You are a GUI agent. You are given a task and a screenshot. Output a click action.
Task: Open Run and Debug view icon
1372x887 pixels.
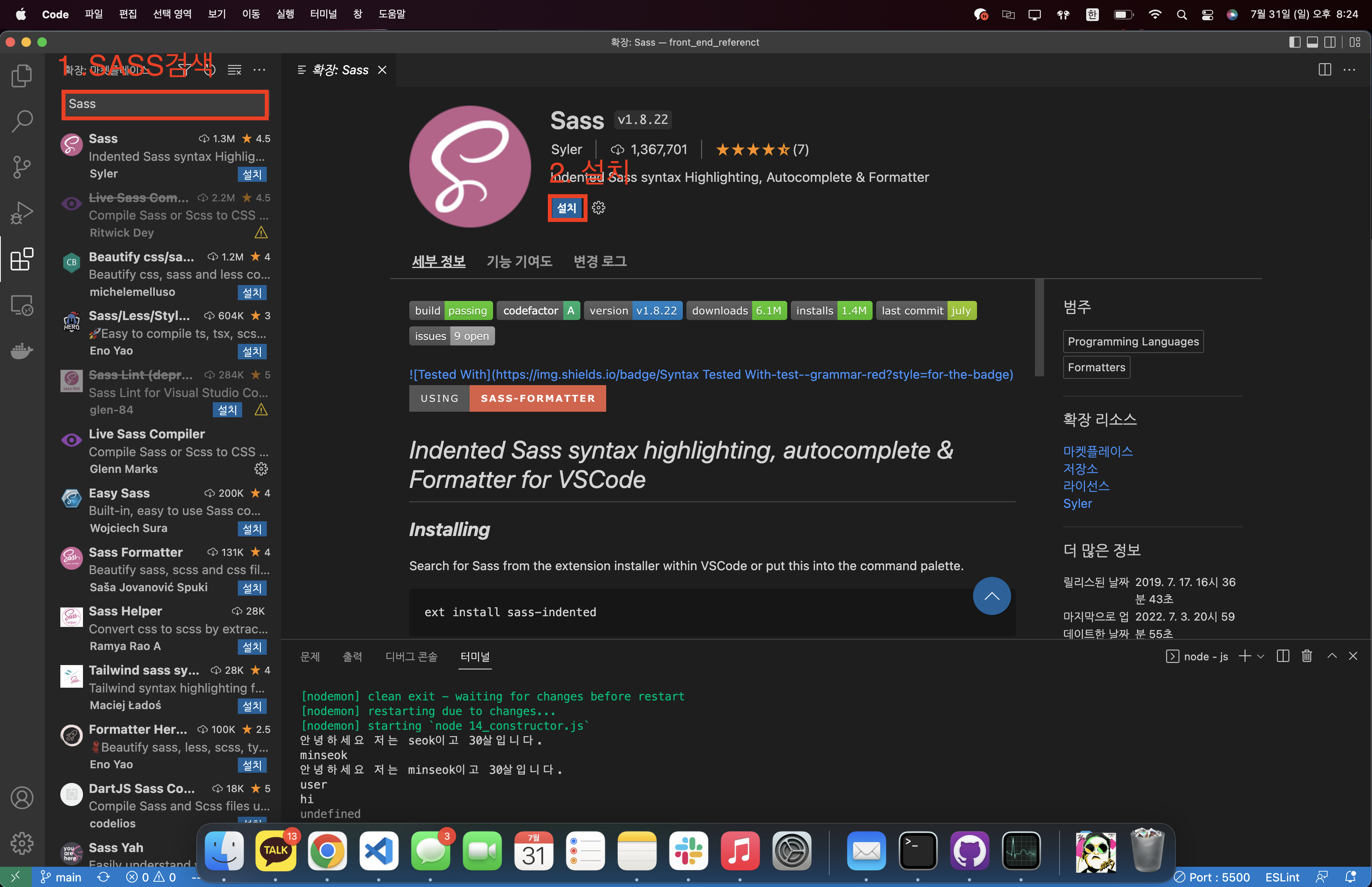[x=22, y=212]
